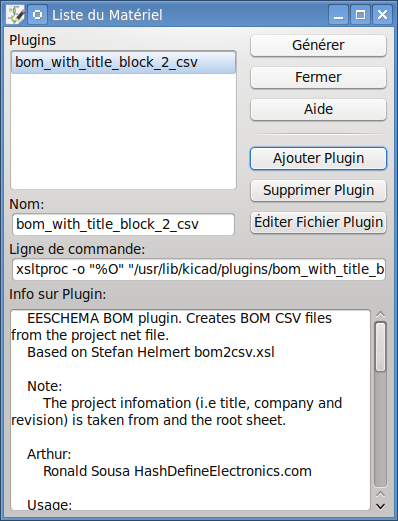Click the Générer button
Screen dimensions: 398x521
(x=318, y=45)
